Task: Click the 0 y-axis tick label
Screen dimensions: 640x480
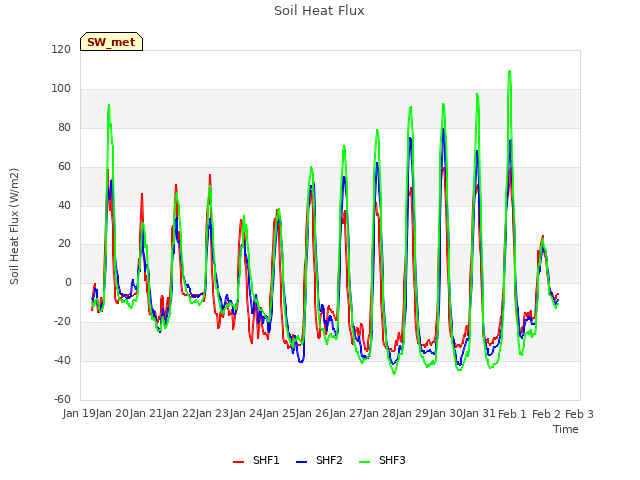Action: pyautogui.click(x=68, y=282)
